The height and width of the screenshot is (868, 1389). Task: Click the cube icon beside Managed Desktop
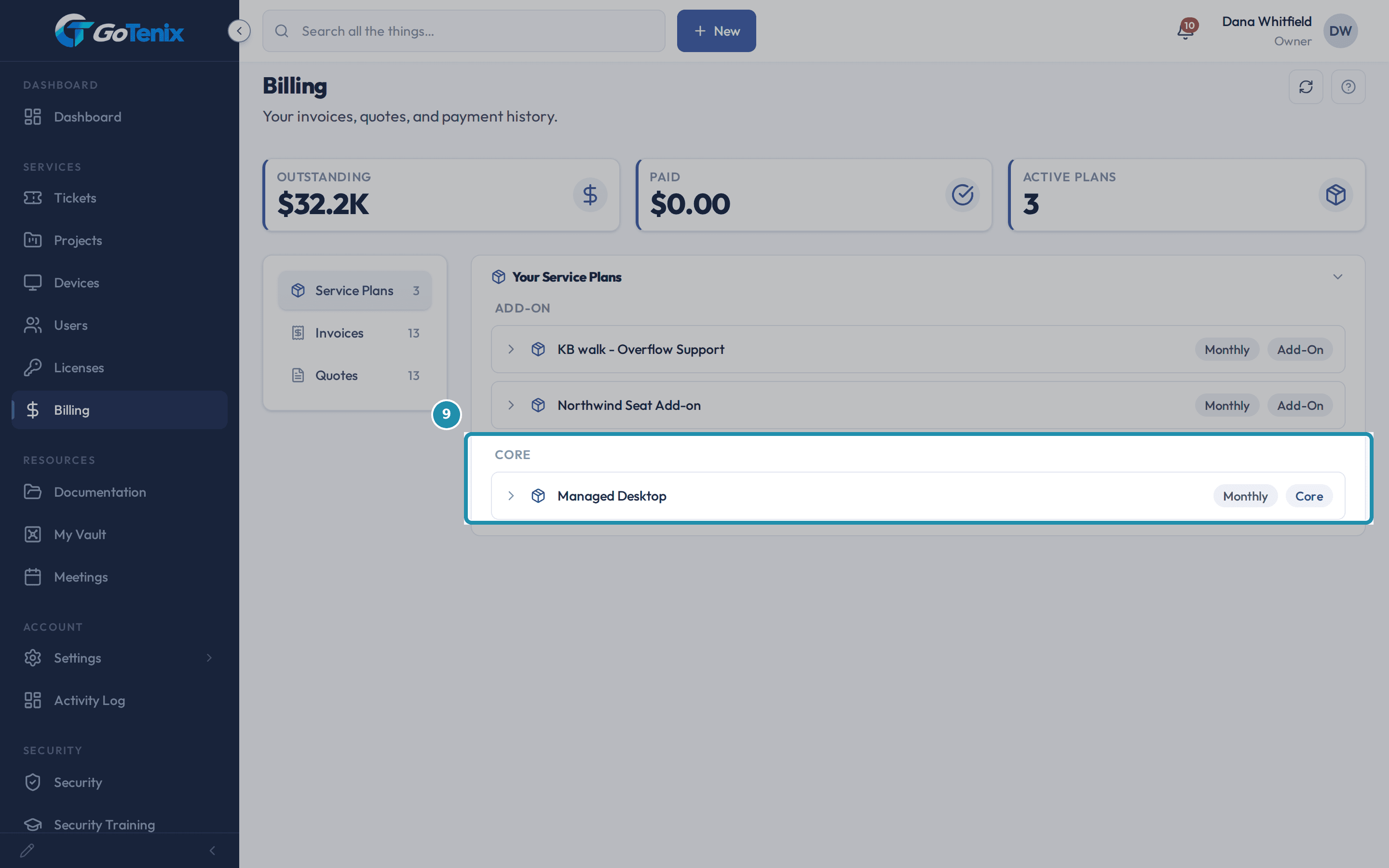[538, 496]
